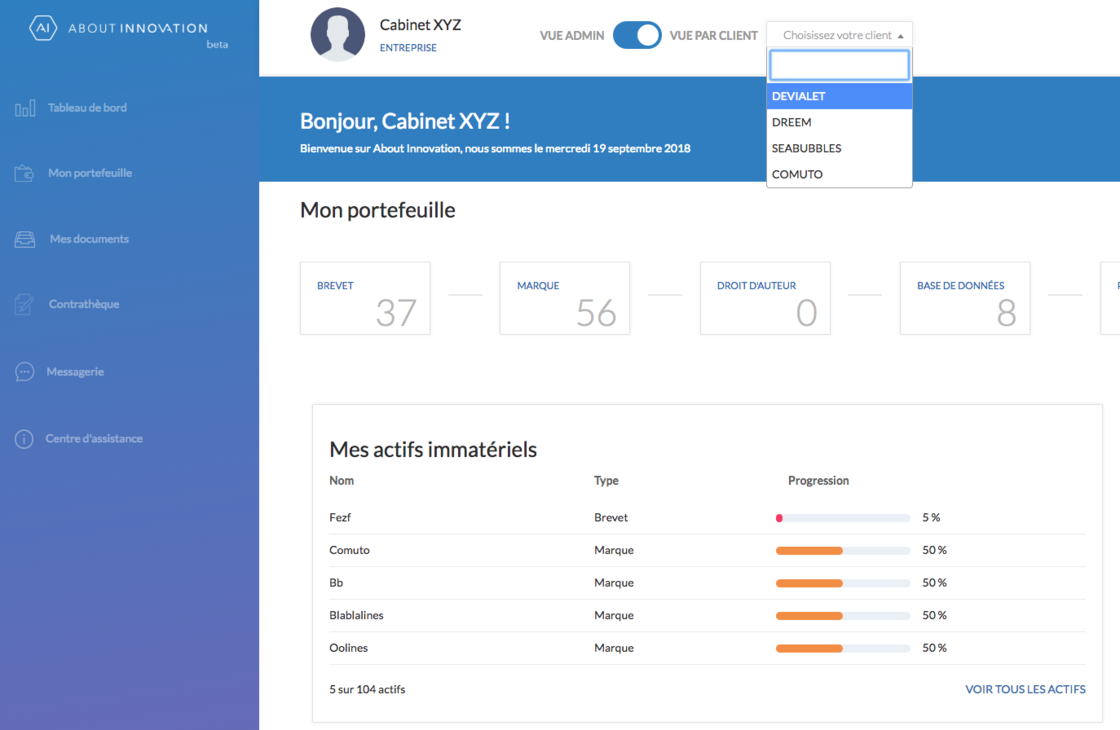Viewport: 1120px width, 730px height.
Task: Choose SEABUBBLES in the client list
Action: tap(839, 149)
